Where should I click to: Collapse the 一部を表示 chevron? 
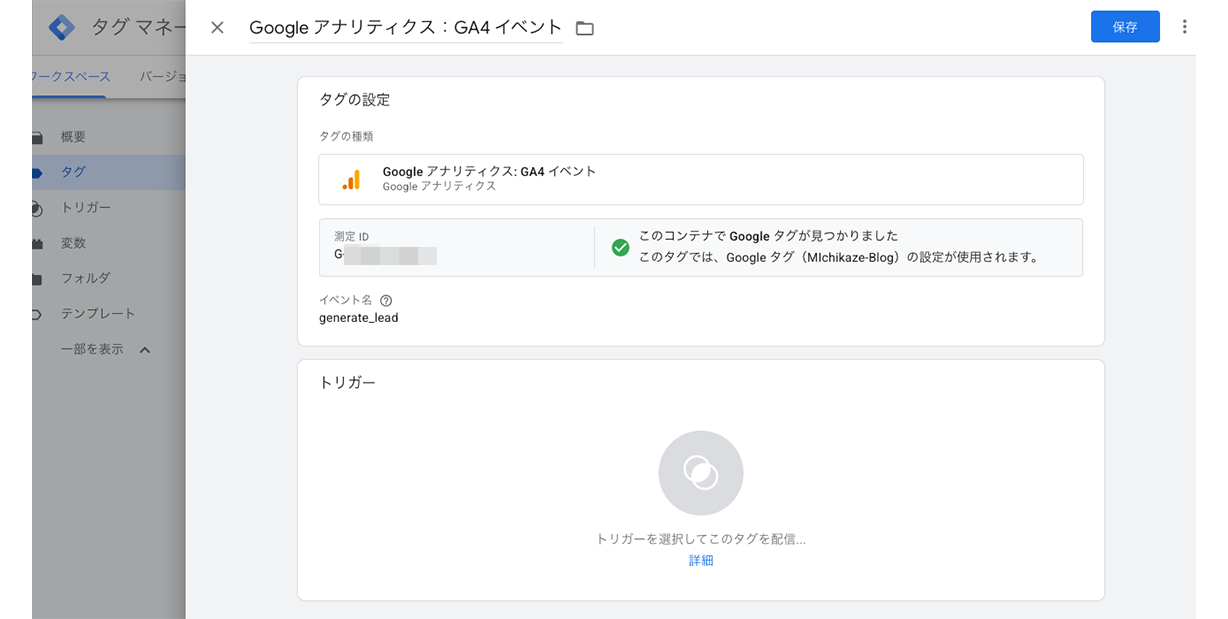coord(144,350)
